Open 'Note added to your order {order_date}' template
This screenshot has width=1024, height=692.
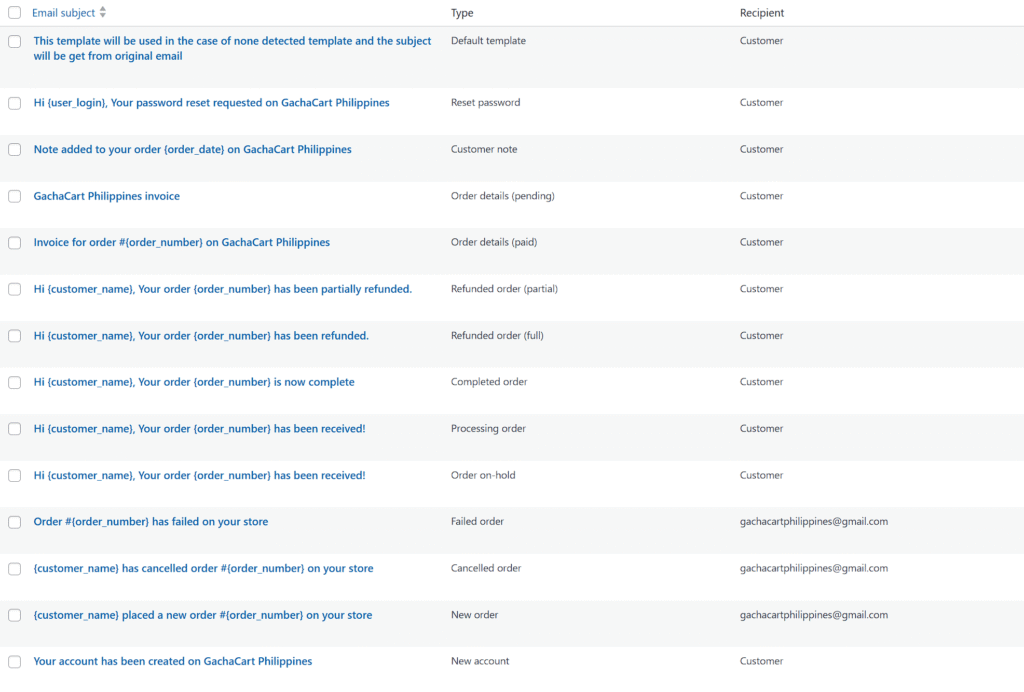click(193, 149)
